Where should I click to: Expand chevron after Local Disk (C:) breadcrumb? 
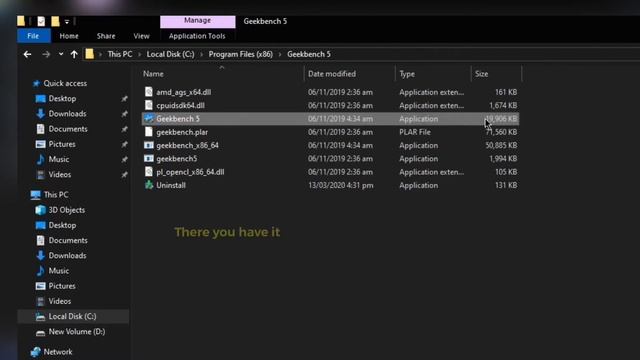tap(201, 54)
